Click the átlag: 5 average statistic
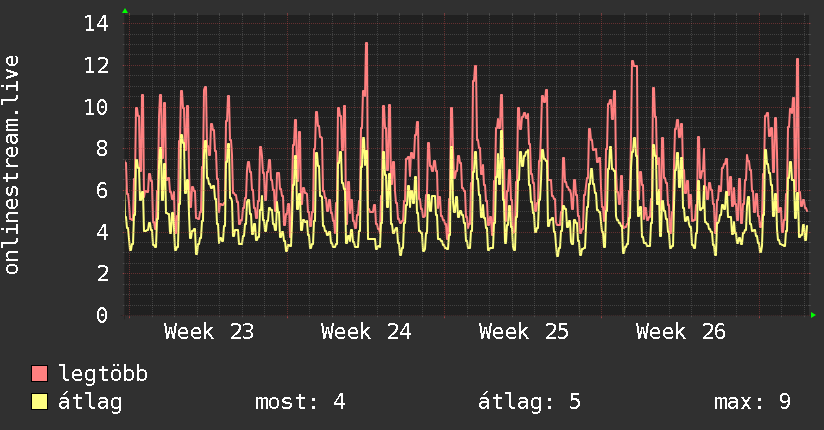 (x=529, y=402)
